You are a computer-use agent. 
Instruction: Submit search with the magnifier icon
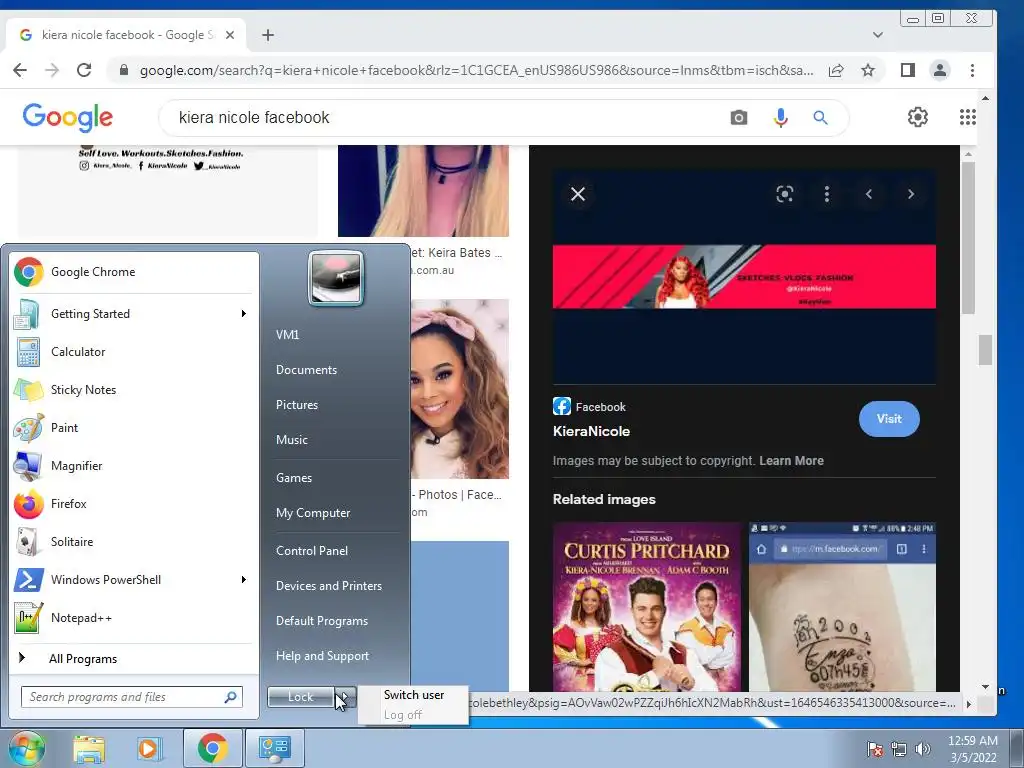point(820,118)
